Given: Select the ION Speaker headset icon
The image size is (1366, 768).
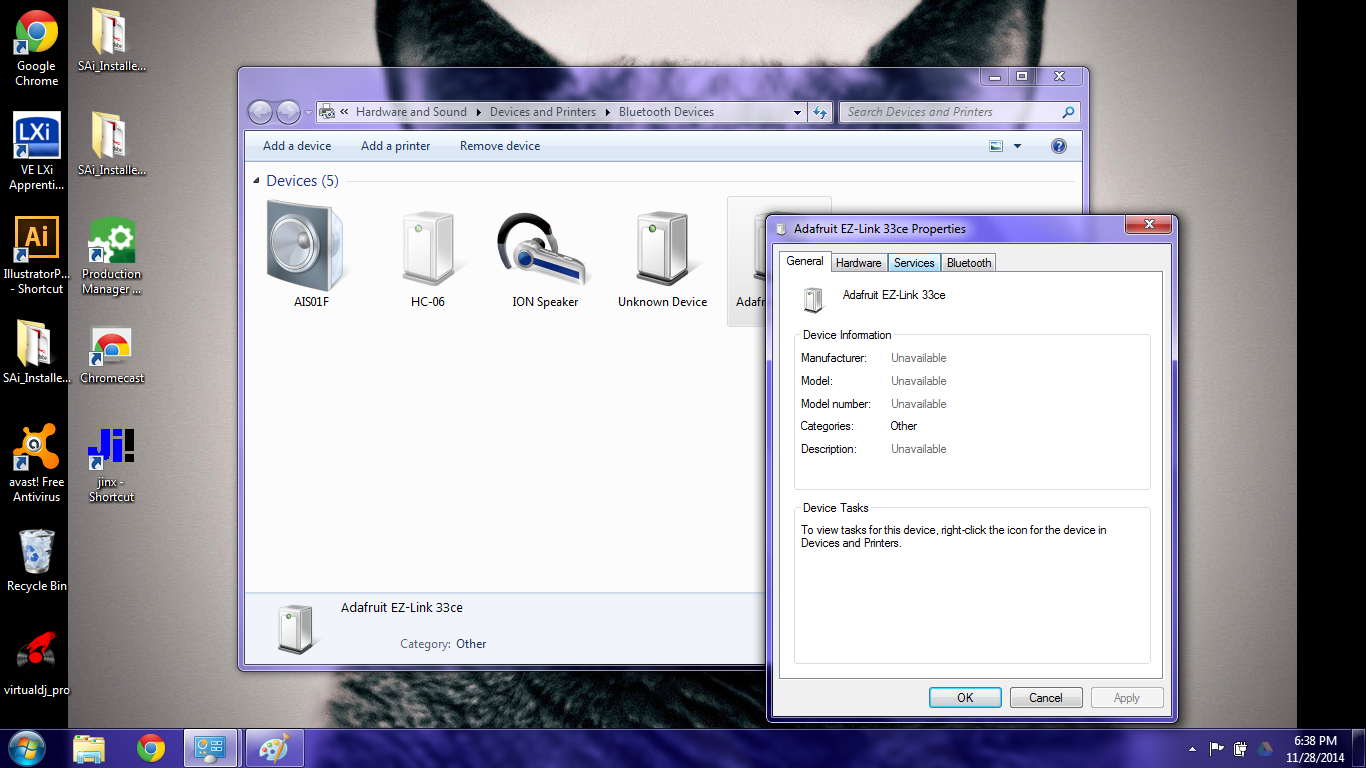Looking at the screenshot, I should [x=544, y=247].
